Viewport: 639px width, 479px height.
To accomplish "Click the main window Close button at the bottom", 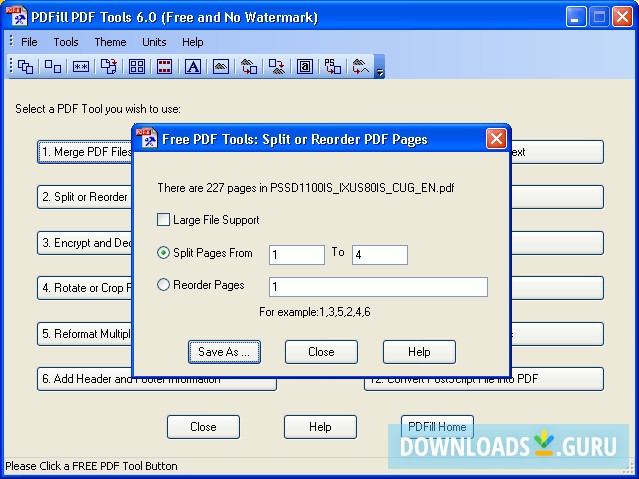I will point(203,427).
